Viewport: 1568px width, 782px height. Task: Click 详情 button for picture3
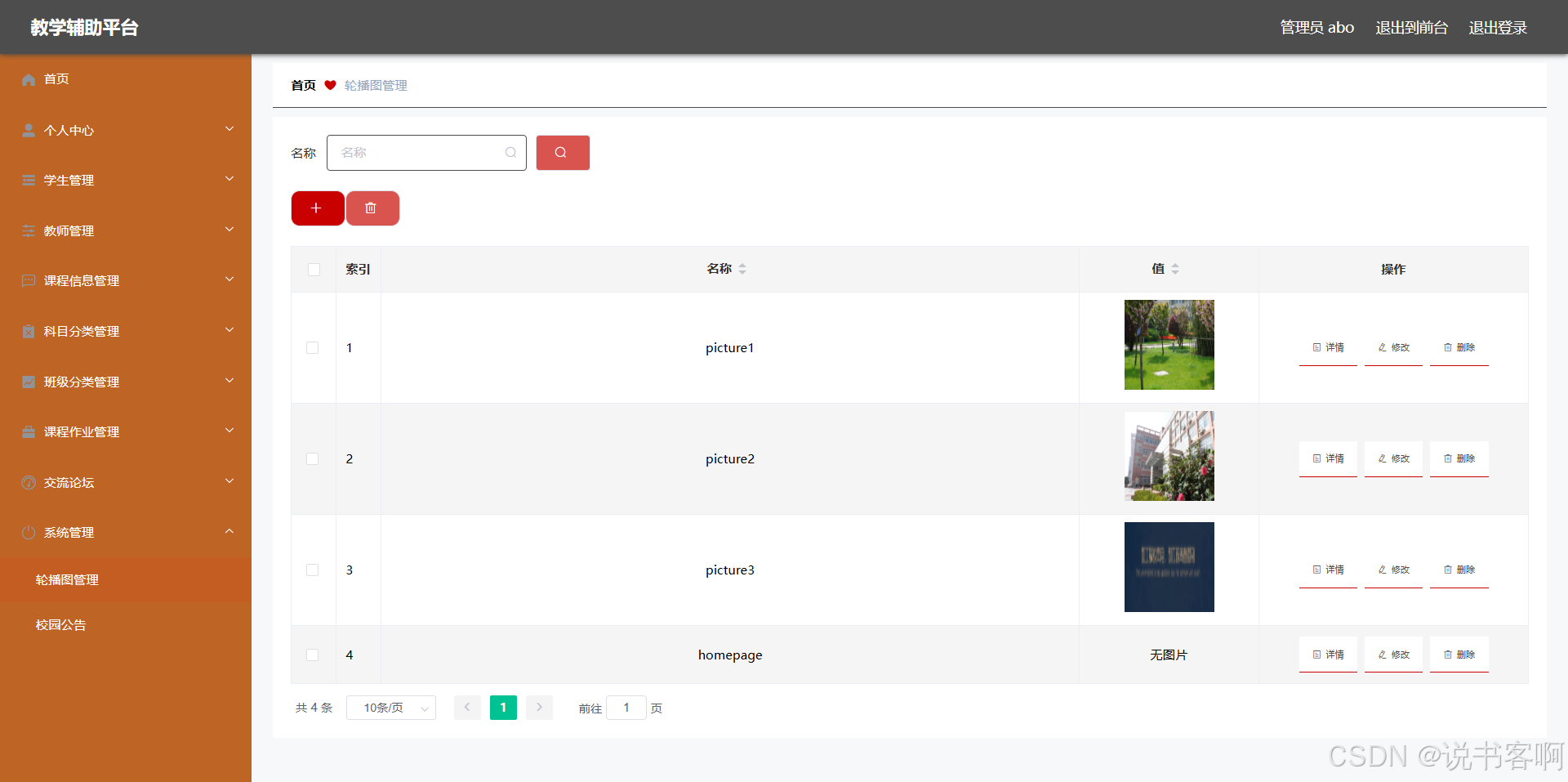[1328, 570]
